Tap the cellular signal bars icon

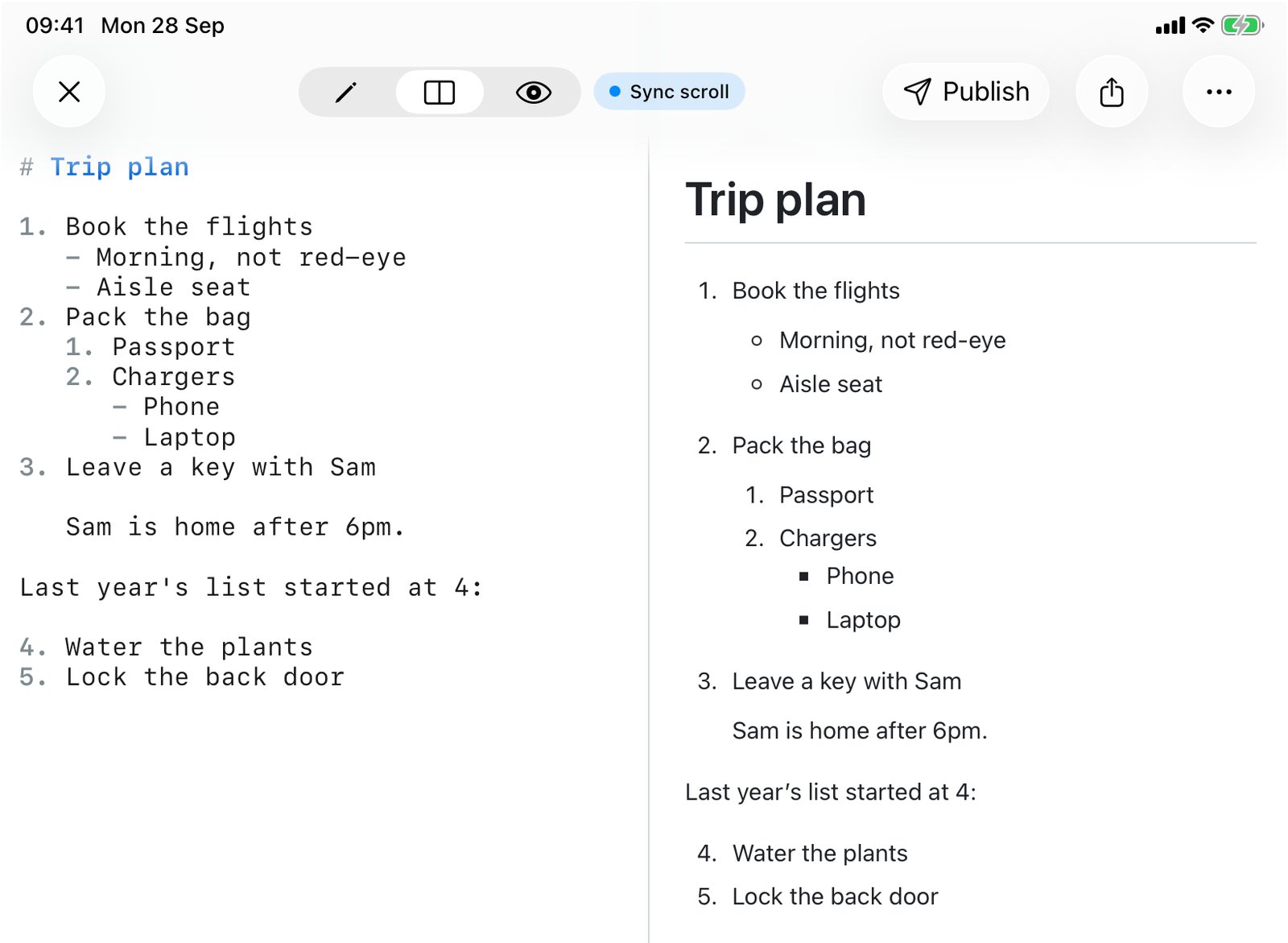tap(1170, 26)
